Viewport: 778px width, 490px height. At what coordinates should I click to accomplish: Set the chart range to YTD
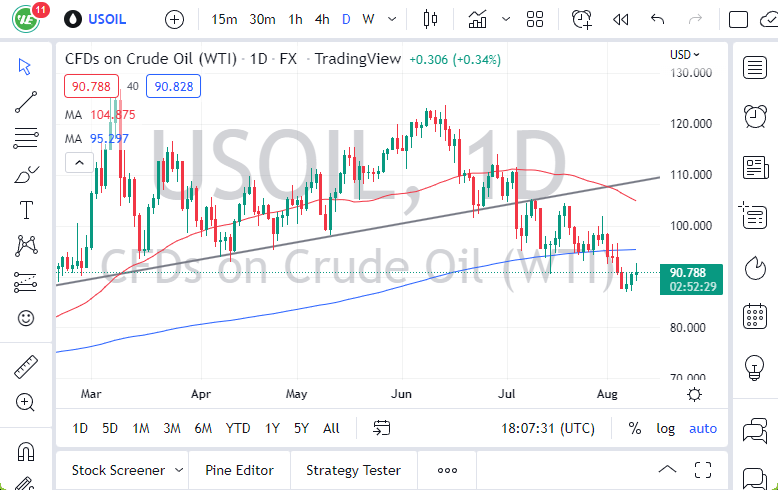click(x=238, y=428)
